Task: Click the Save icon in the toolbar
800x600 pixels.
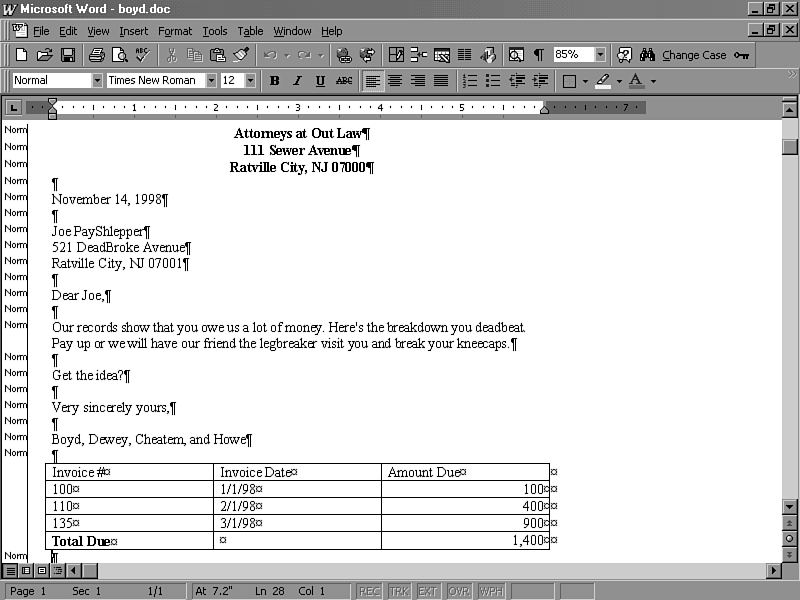Action: pos(68,55)
